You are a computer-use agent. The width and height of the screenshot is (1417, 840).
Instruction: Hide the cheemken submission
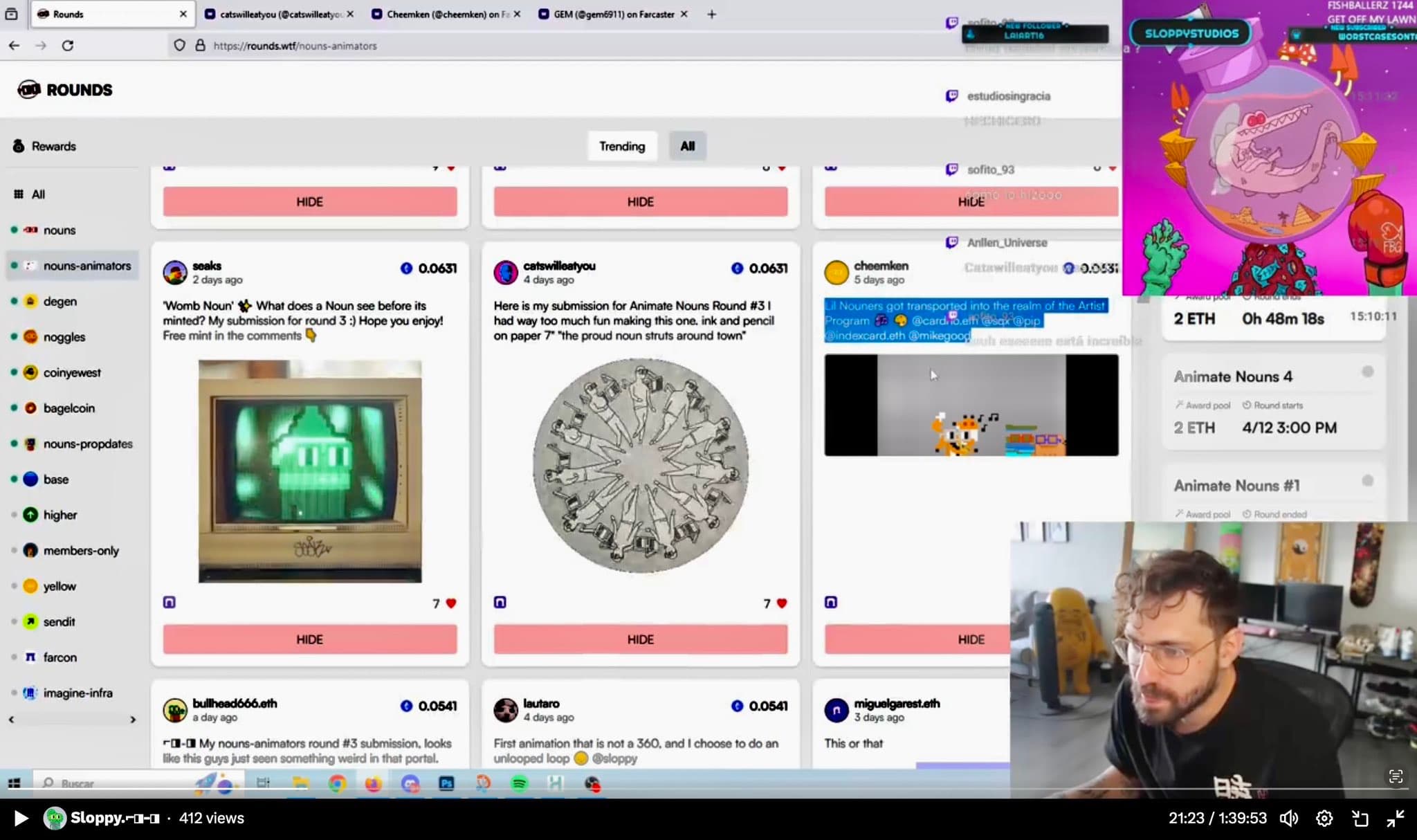pos(917,639)
